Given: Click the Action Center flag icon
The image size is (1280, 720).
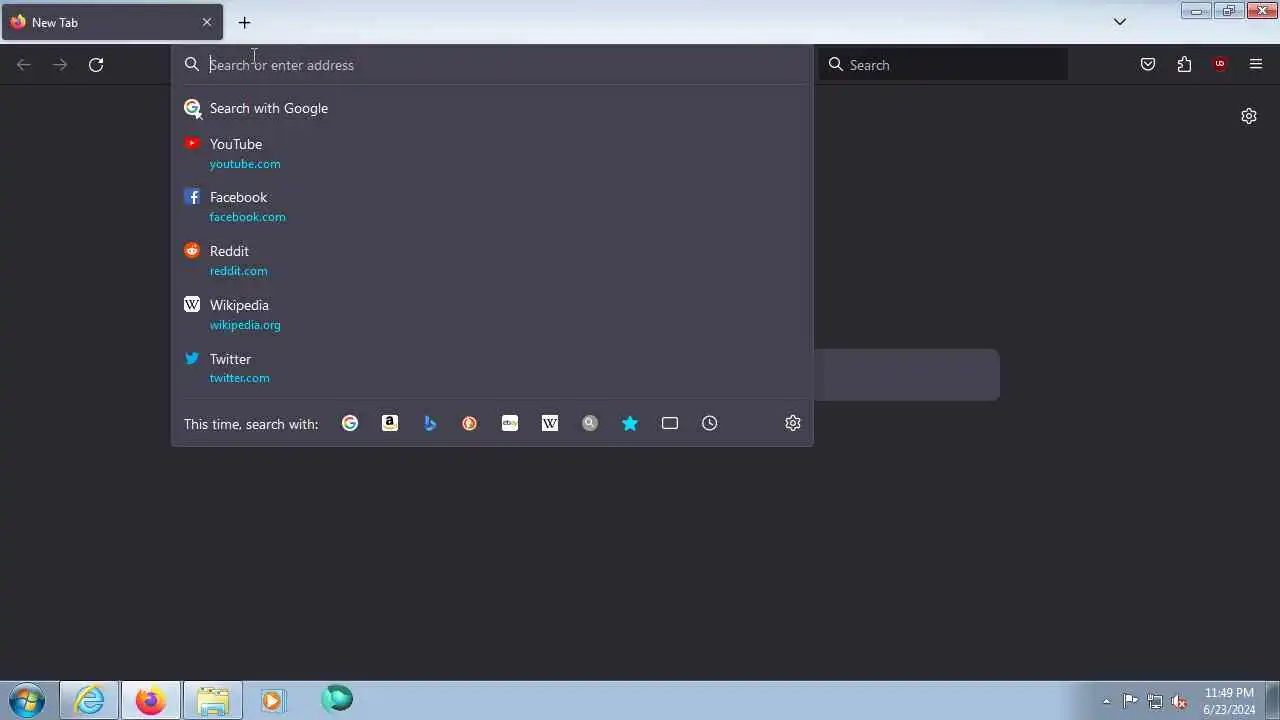Looking at the screenshot, I should pyautogui.click(x=1130, y=701).
